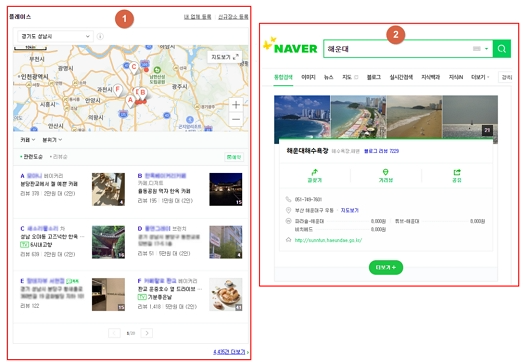Viewport: 524px width, 362px height.
Task: Toggle the green 예약 filter button
Action: pos(234,157)
